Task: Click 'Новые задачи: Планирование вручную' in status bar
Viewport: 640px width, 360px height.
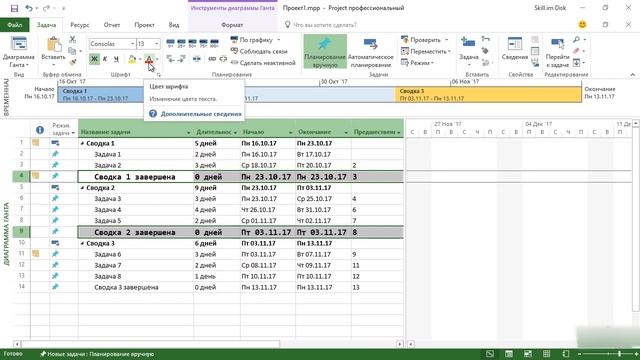Action: tap(97, 354)
